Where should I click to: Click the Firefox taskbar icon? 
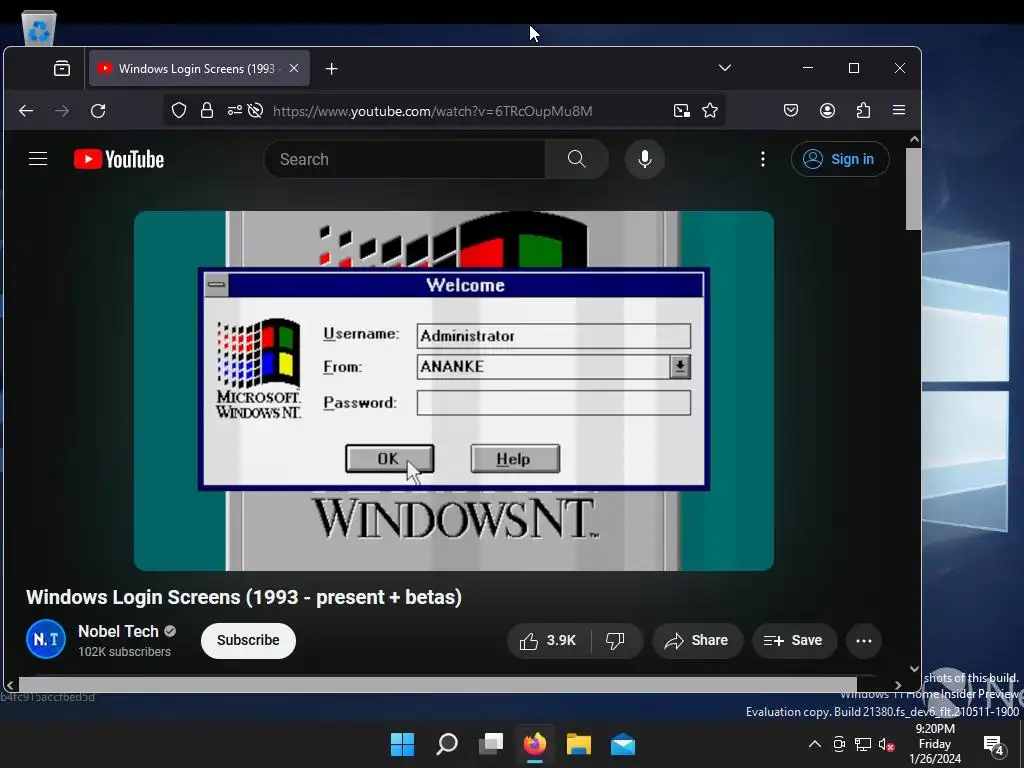point(535,744)
